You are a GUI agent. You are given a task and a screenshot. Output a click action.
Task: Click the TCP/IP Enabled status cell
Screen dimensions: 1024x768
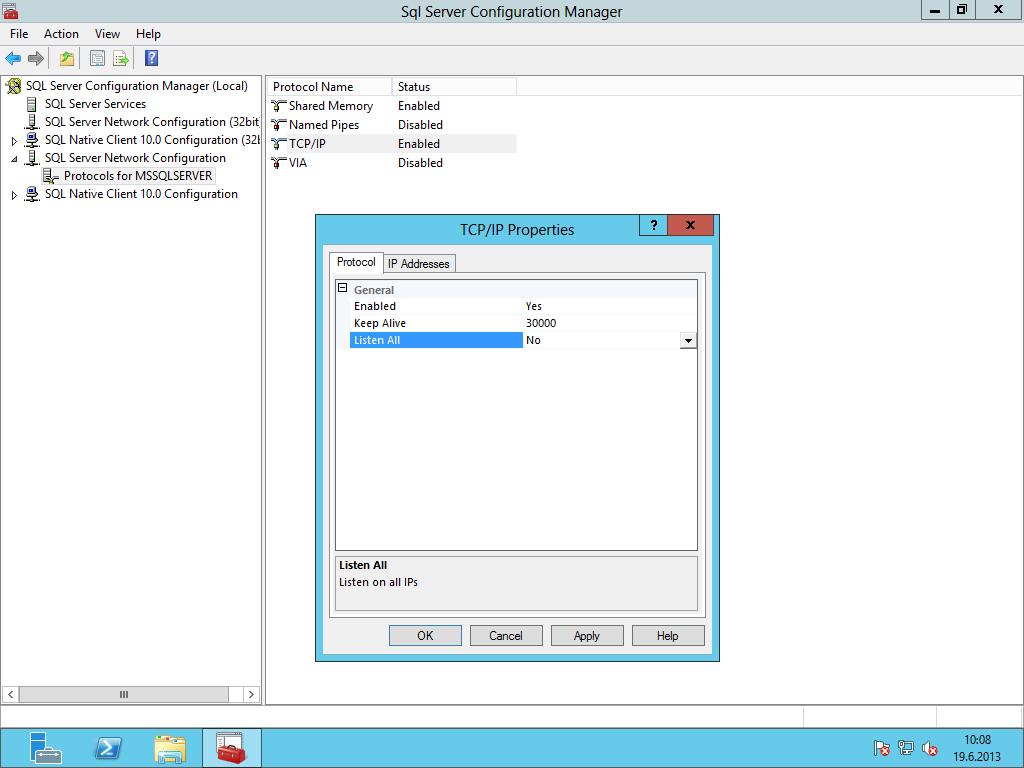[419, 144]
